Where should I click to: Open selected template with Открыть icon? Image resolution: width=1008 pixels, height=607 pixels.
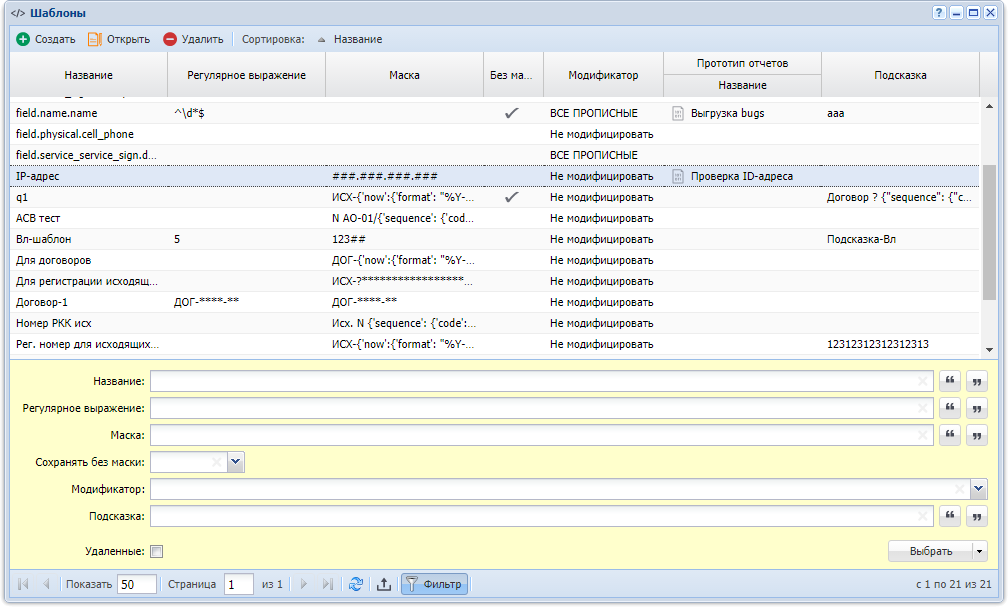click(94, 39)
